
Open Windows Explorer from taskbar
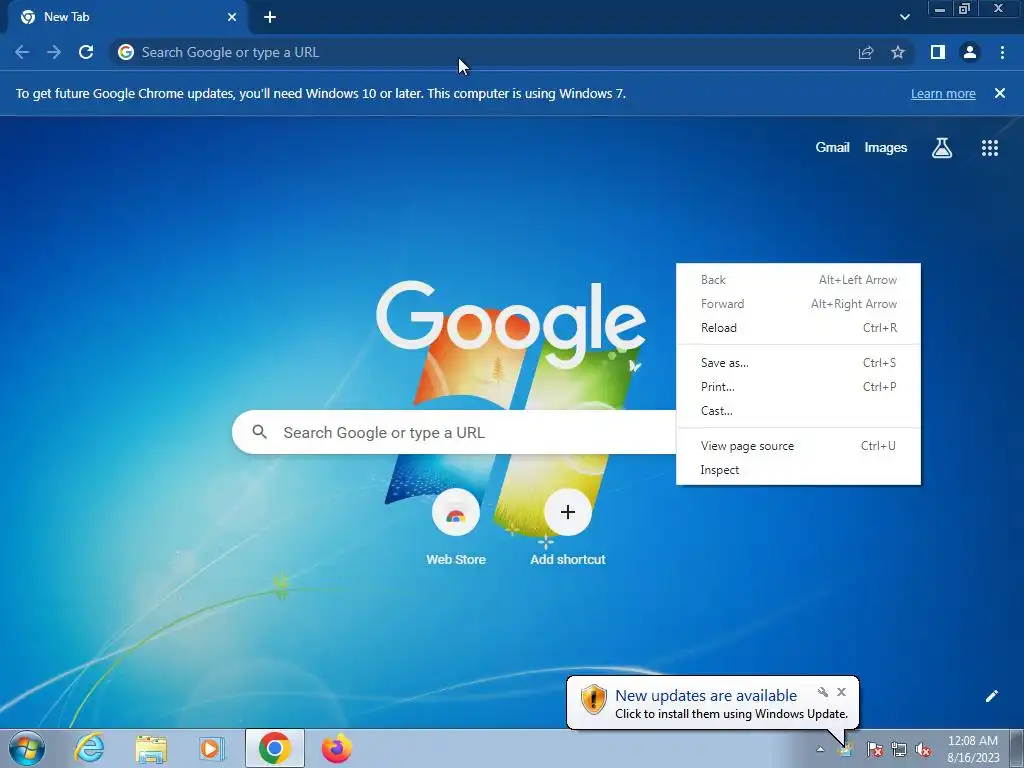click(x=151, y=748)
